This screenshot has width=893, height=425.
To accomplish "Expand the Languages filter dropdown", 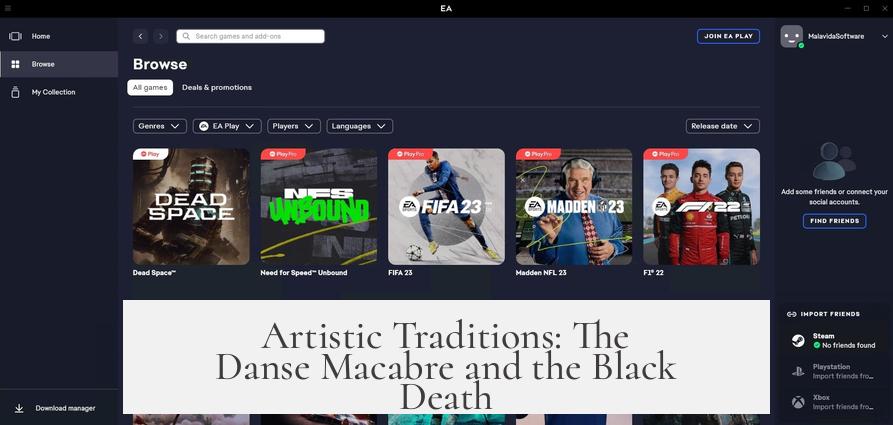I will [x=360, y=126].
